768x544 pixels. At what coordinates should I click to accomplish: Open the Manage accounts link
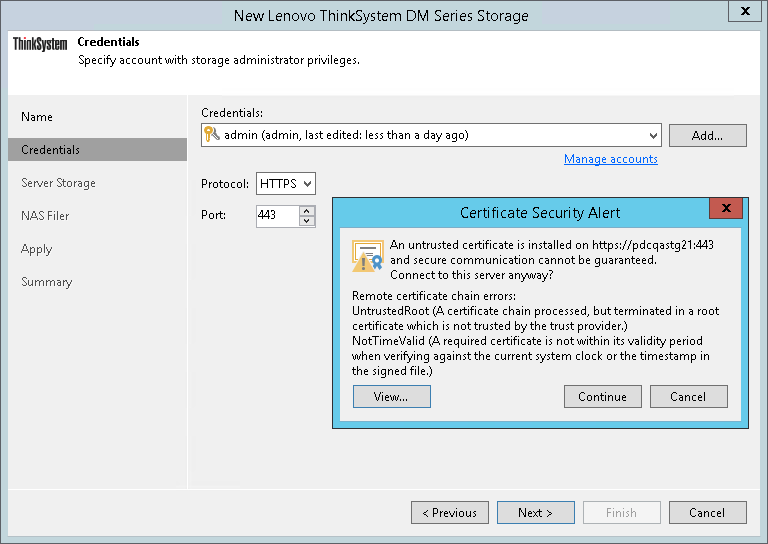pos(610,159)
